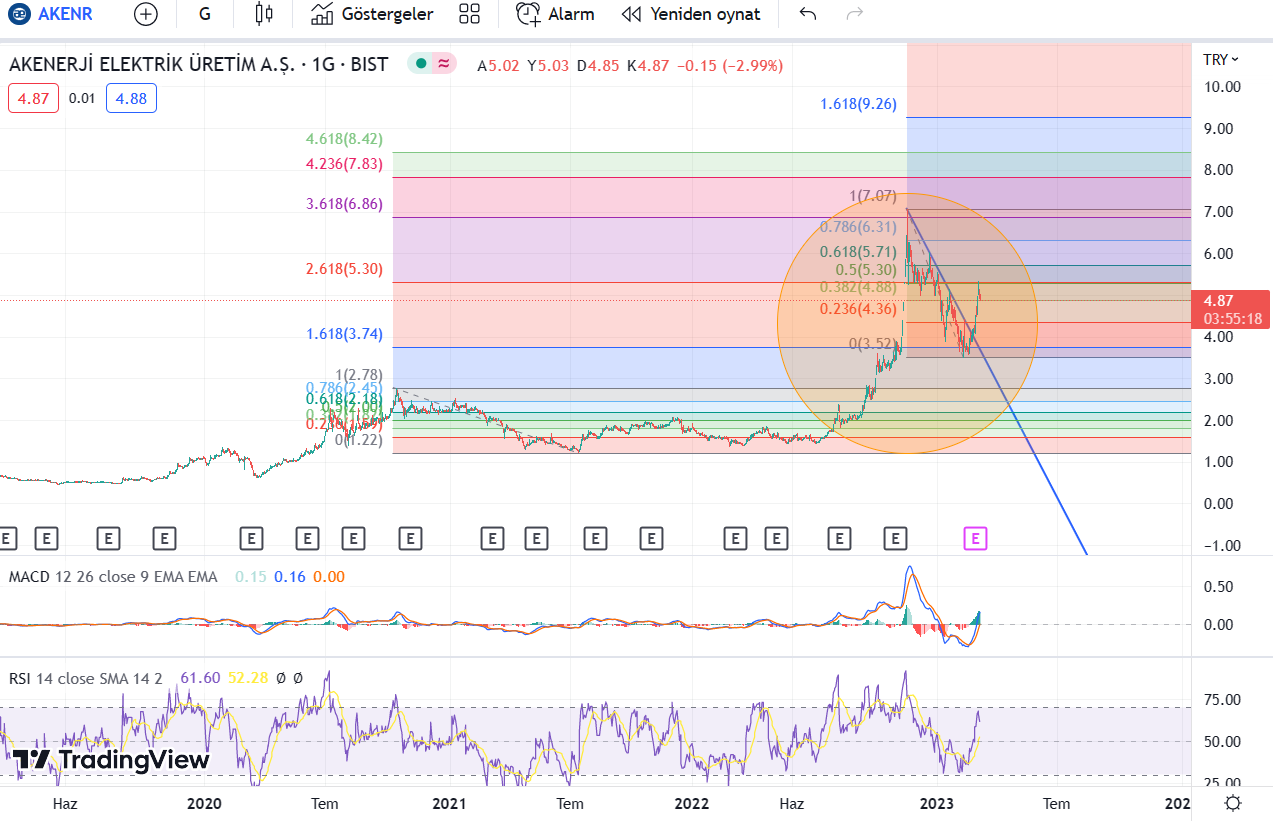The height and width of the screenshot is (822, 1273).
Task: Click the red approximate-sign data status icon
Action: pos(443,64)
